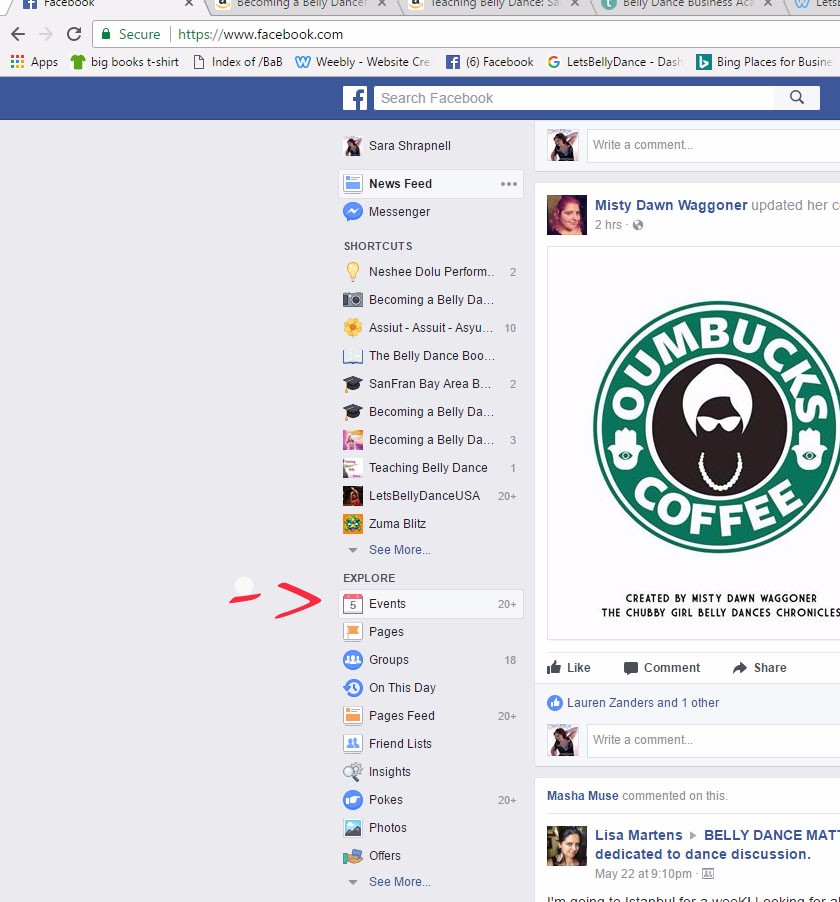
Task: Click the Zuma Blitz game icon
Action: tap(353, 524)
